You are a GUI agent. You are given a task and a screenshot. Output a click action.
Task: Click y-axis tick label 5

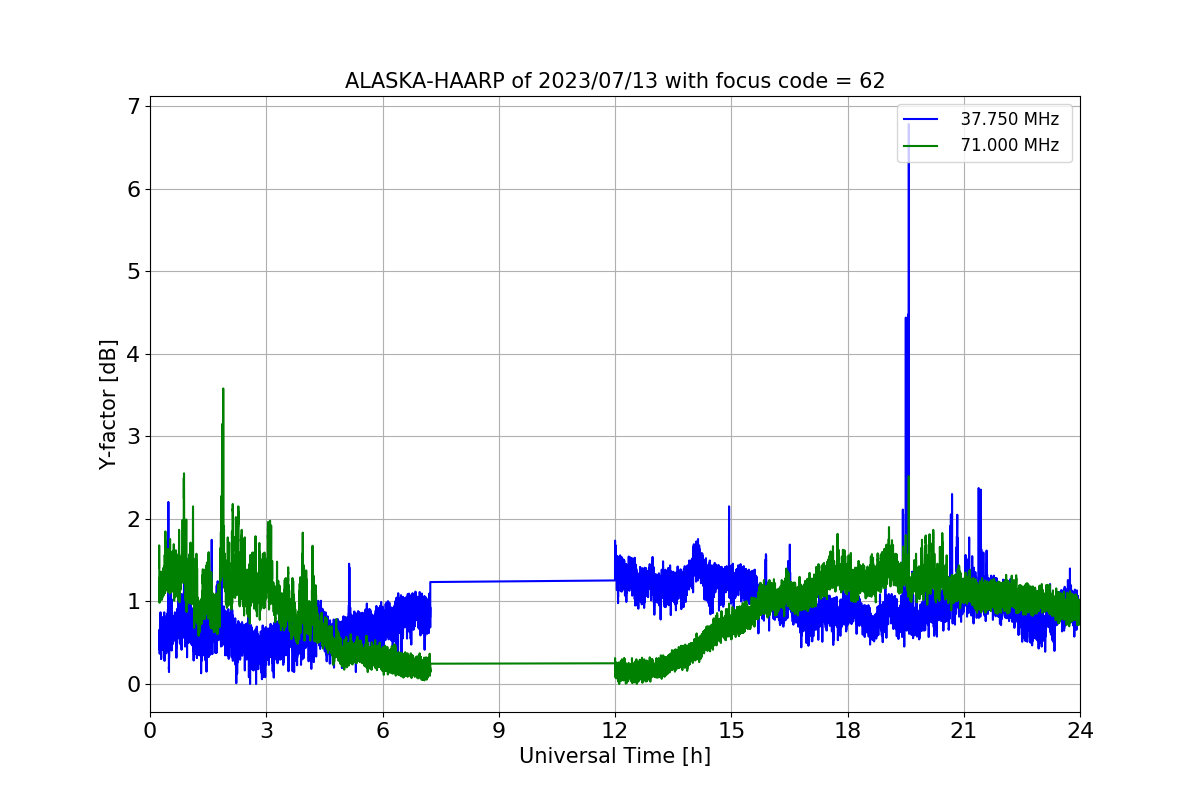pos(134,271)
